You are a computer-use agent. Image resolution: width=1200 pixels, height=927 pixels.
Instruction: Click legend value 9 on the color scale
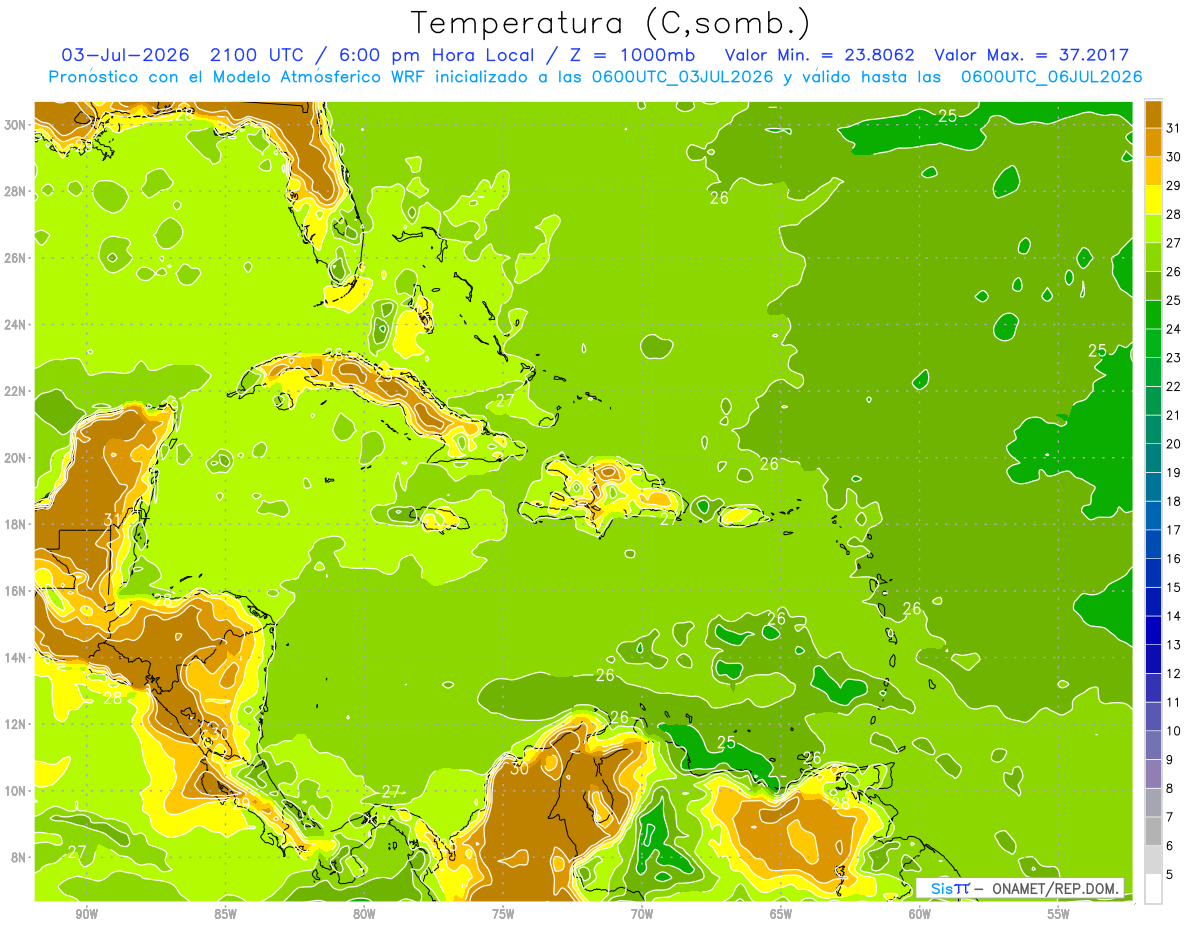click(1169, 760)
